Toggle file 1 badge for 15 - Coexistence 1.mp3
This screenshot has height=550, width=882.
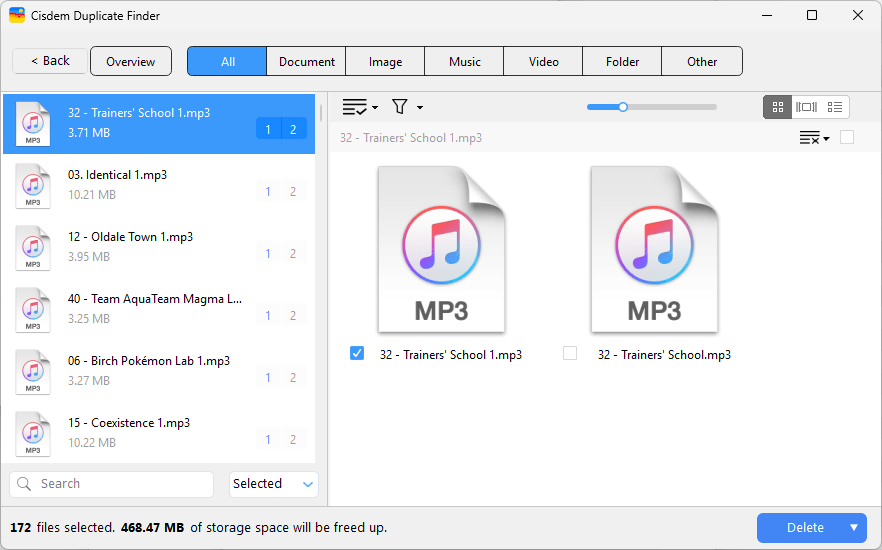(268, 439)
